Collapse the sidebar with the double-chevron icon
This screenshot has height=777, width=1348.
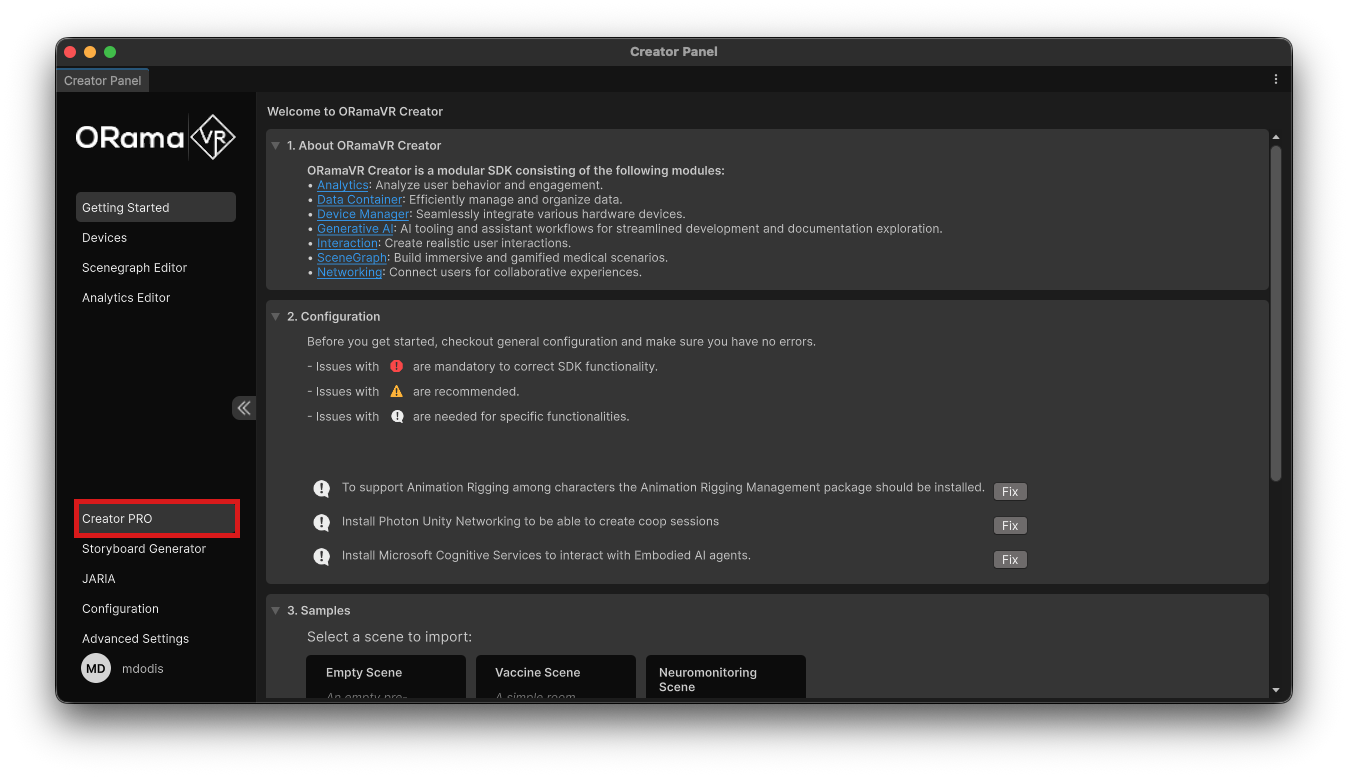[x=244, y=408]
